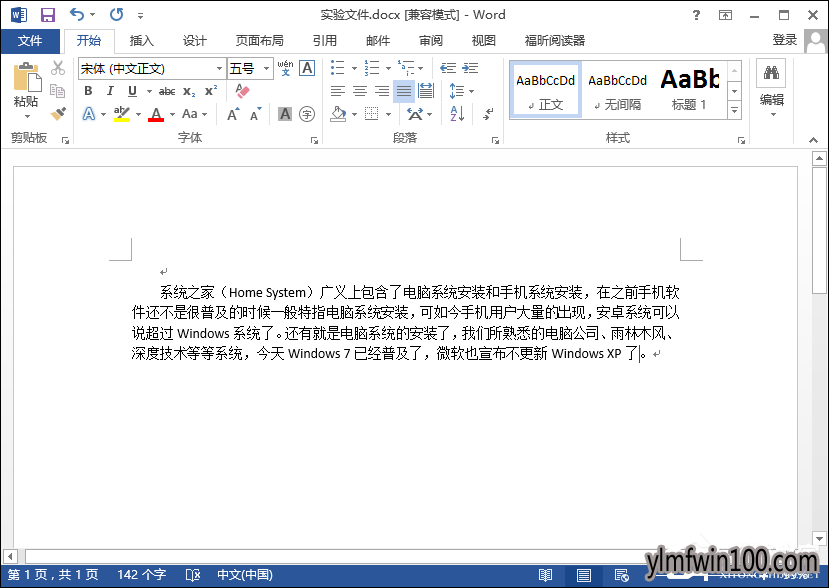829x588 pixels.
Task: Expand the underline style dropdown arrow
Action: tap(149, 91)
